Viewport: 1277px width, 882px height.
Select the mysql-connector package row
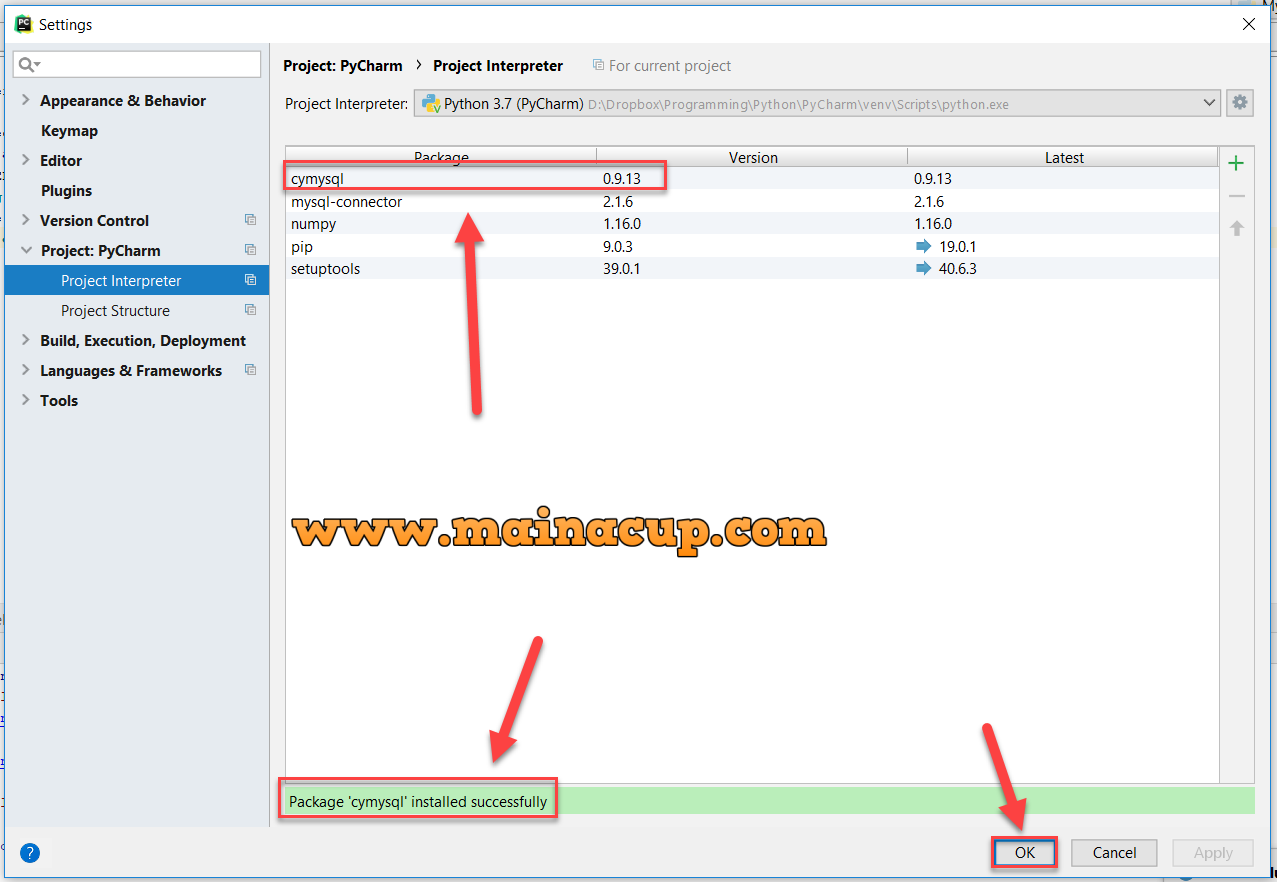[x=752, y=202]
